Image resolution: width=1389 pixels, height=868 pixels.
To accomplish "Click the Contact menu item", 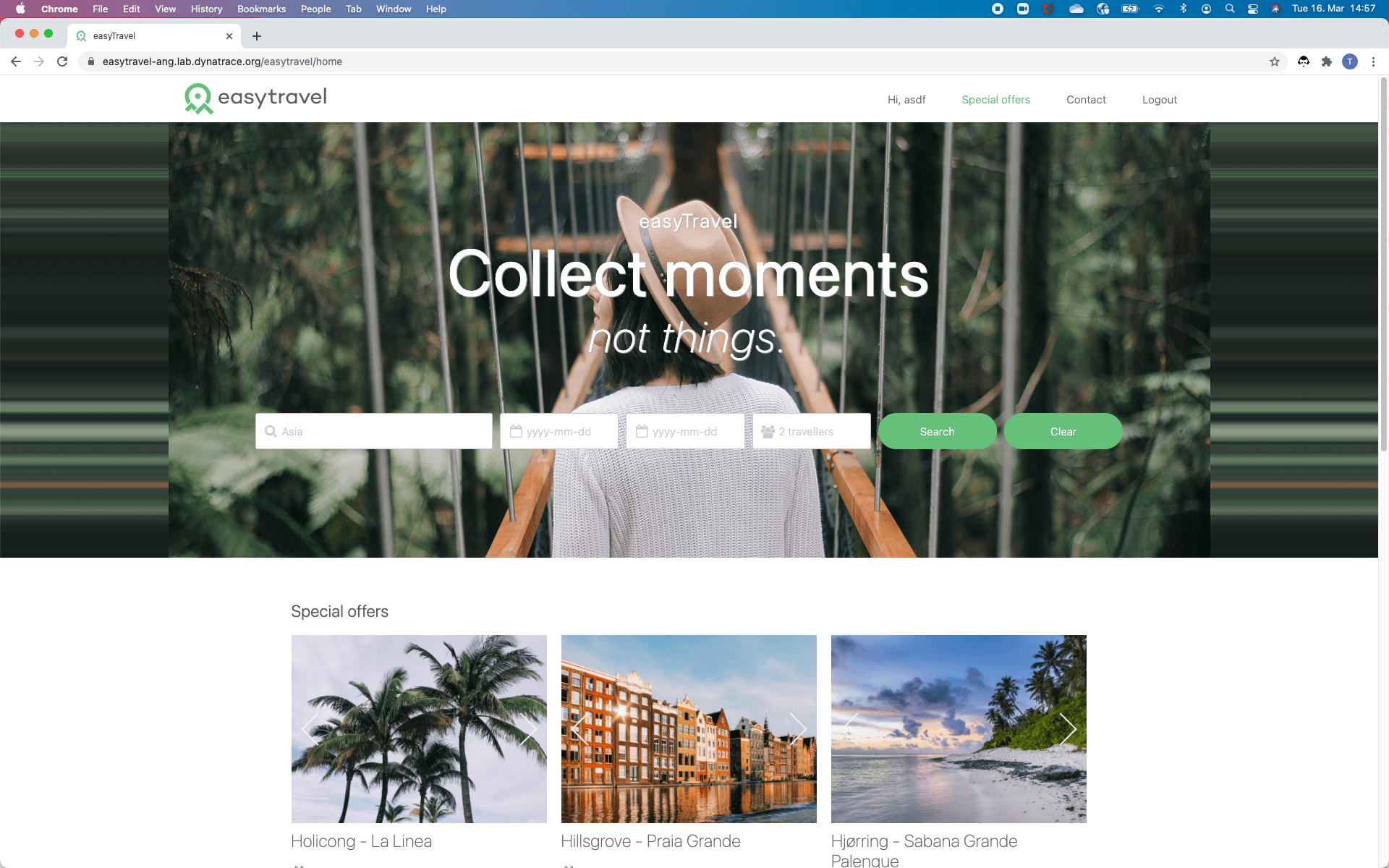I will pos(1086,99).
